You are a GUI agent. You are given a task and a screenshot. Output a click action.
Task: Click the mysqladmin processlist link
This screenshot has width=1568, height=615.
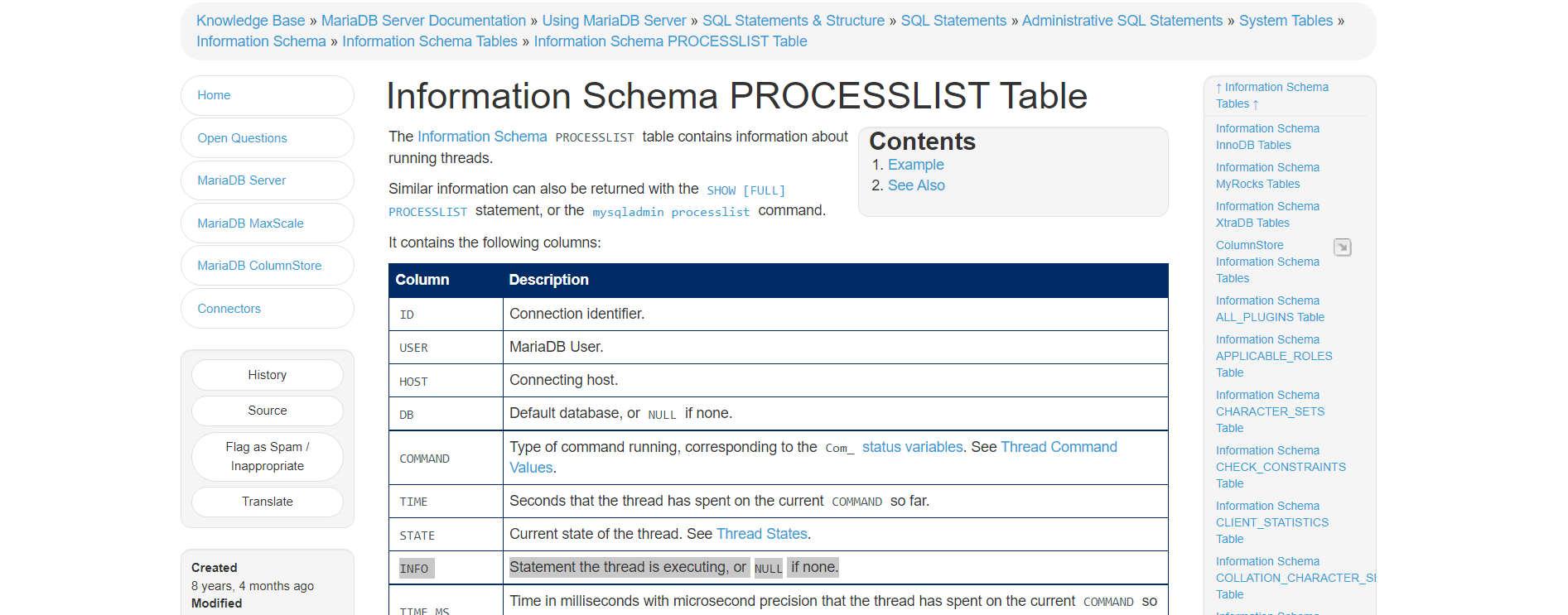671,212
